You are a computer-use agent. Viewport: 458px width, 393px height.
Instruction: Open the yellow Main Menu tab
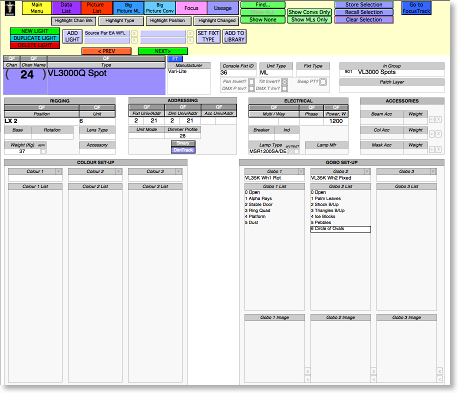pos(37,8)
